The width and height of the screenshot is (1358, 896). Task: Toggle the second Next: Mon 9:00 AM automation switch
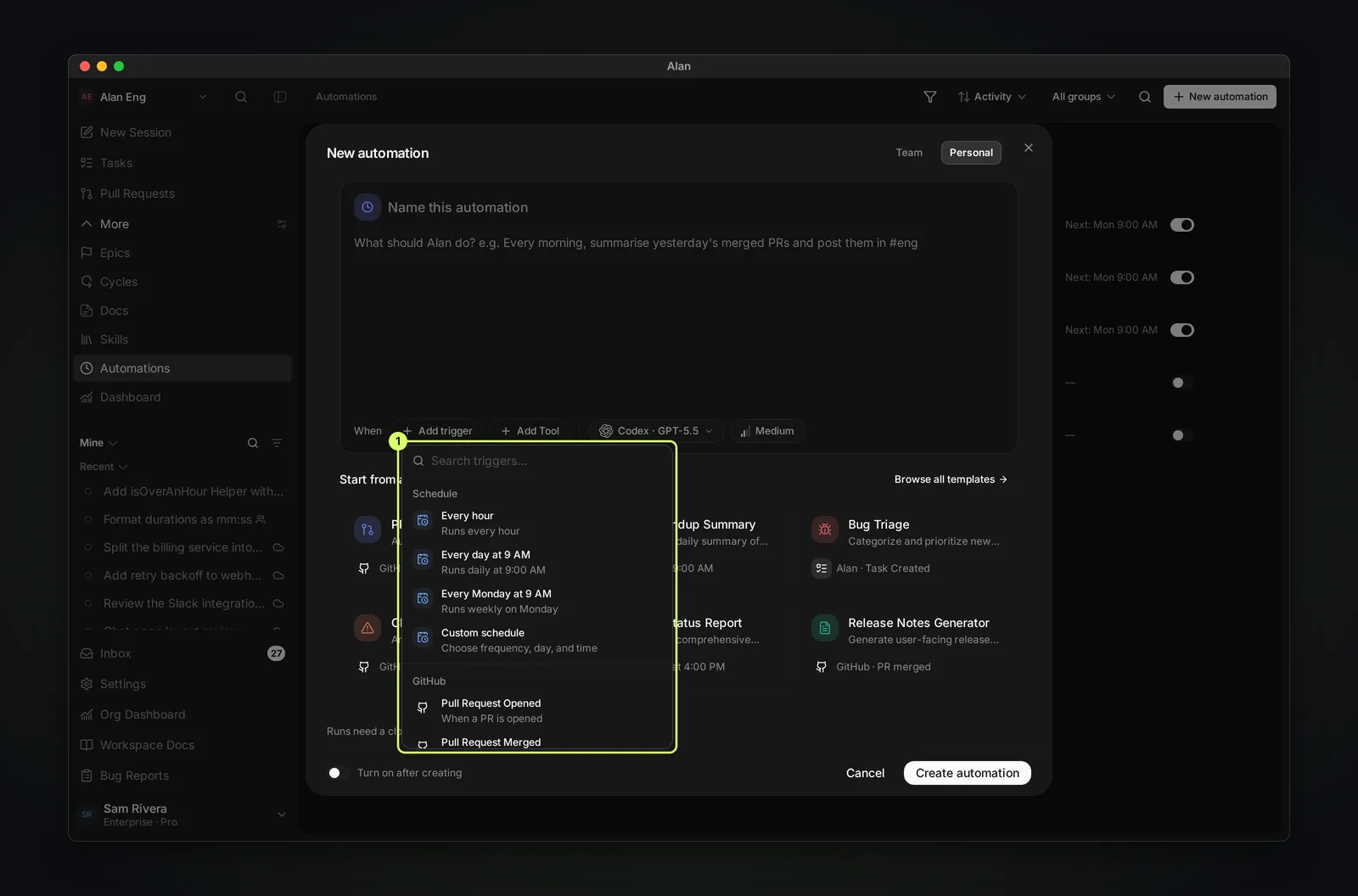[1182, 277]
